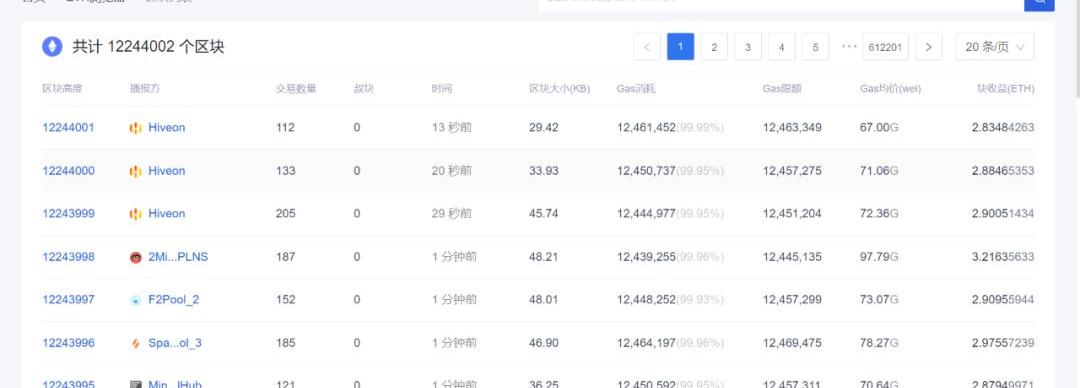Click the F2Pool_2 miner logo icon
The width and height of the screenshot is (1080, 388).
136,300
